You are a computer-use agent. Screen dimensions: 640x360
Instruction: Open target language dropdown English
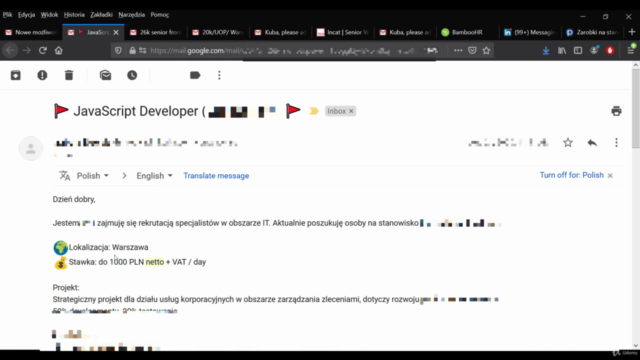pyautogui.click(x=154, y=176)
